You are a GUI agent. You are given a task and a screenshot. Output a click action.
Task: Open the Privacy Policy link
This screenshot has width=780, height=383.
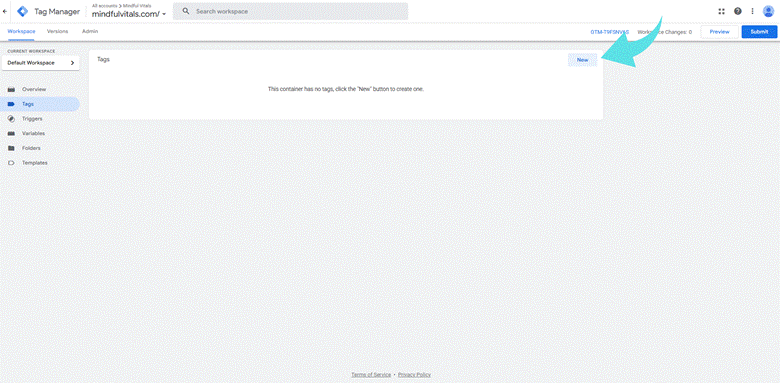414,375
